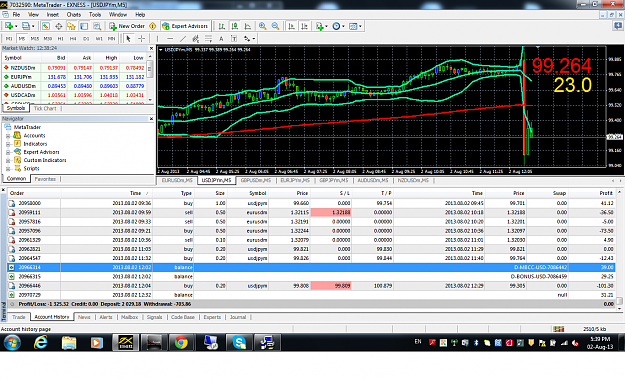
Task: Open the Periods clock toolbar icon
Action: (x=336, y=26)
